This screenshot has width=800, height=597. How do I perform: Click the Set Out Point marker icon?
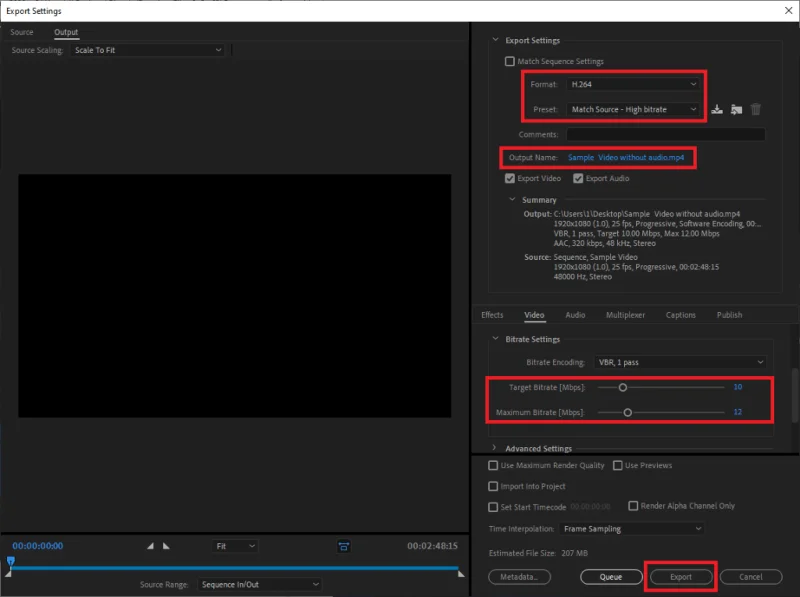166,546
